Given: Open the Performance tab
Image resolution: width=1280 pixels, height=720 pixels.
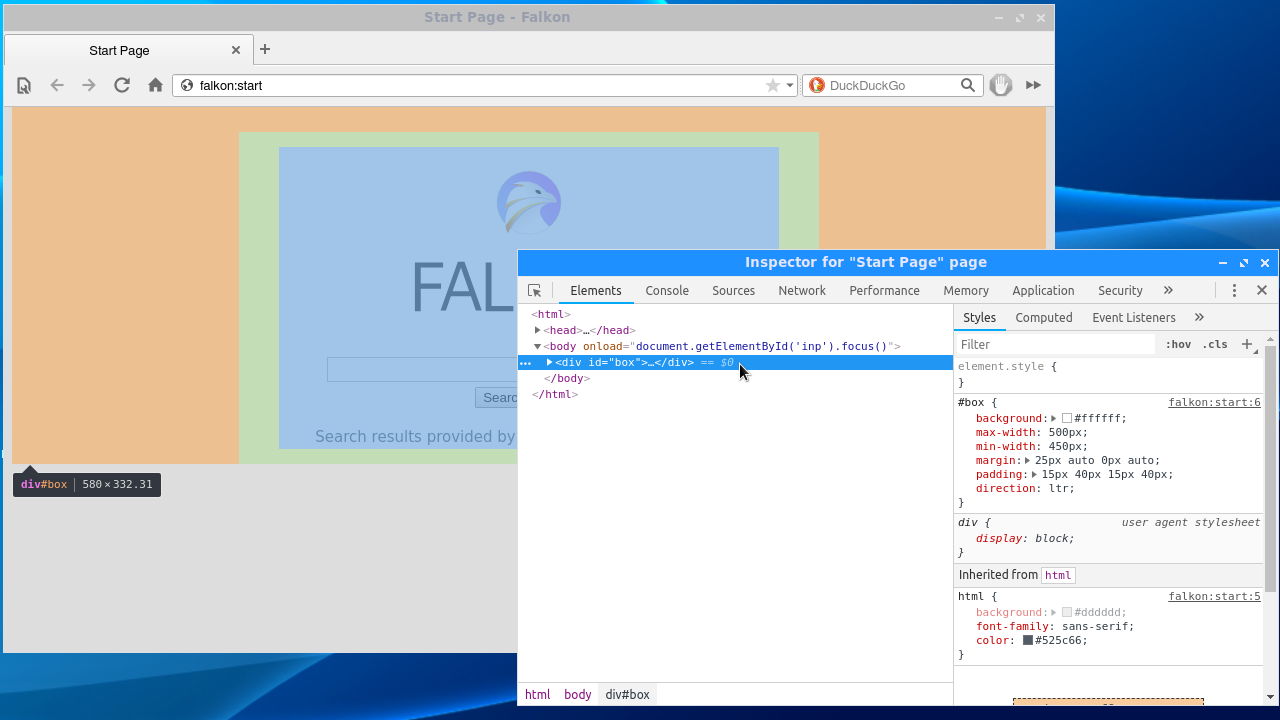Looking at the screenshot, I should pyautogui.click(x=884, y=291).
